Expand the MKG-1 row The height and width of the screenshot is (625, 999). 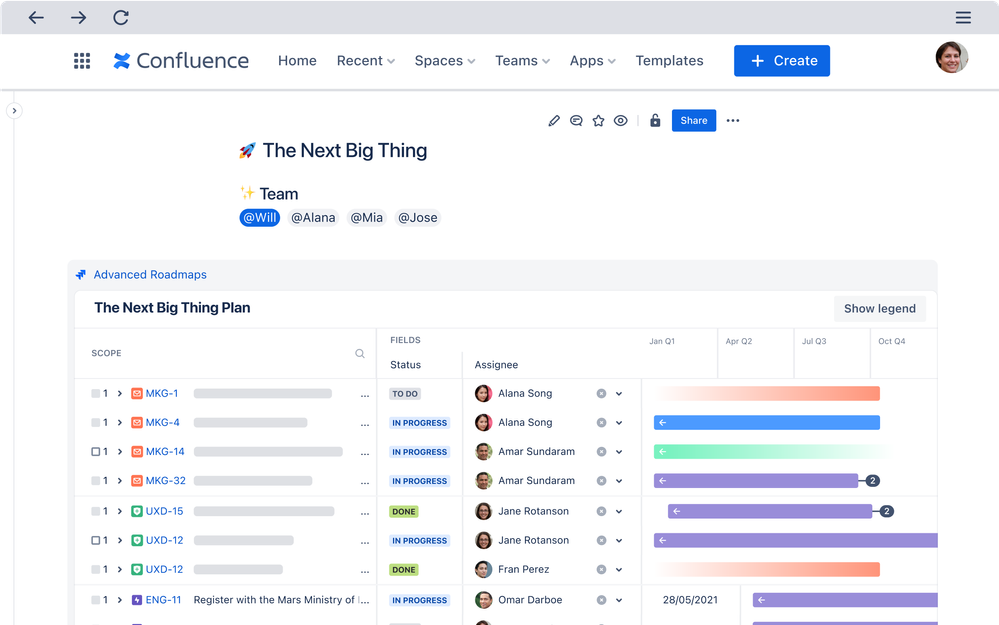point(119,394)
